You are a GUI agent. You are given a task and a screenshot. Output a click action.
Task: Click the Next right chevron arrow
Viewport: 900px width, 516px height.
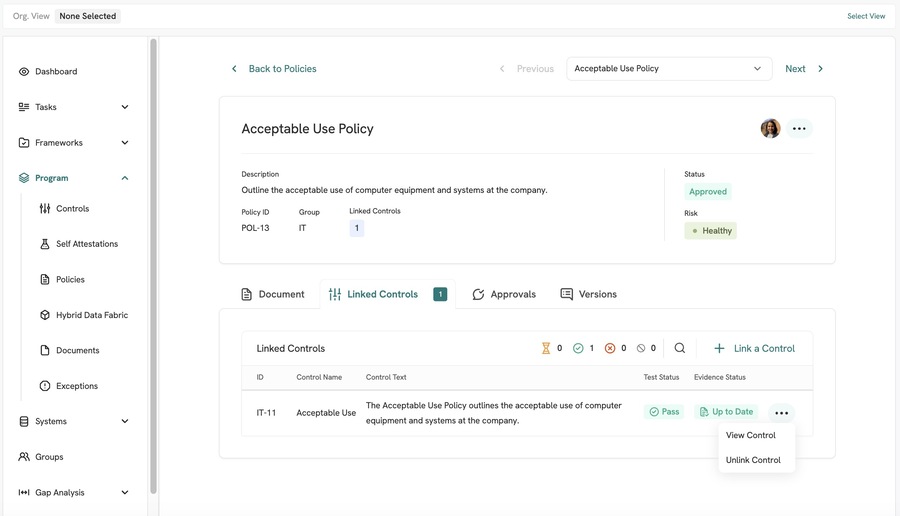click(x=820, y=69)
